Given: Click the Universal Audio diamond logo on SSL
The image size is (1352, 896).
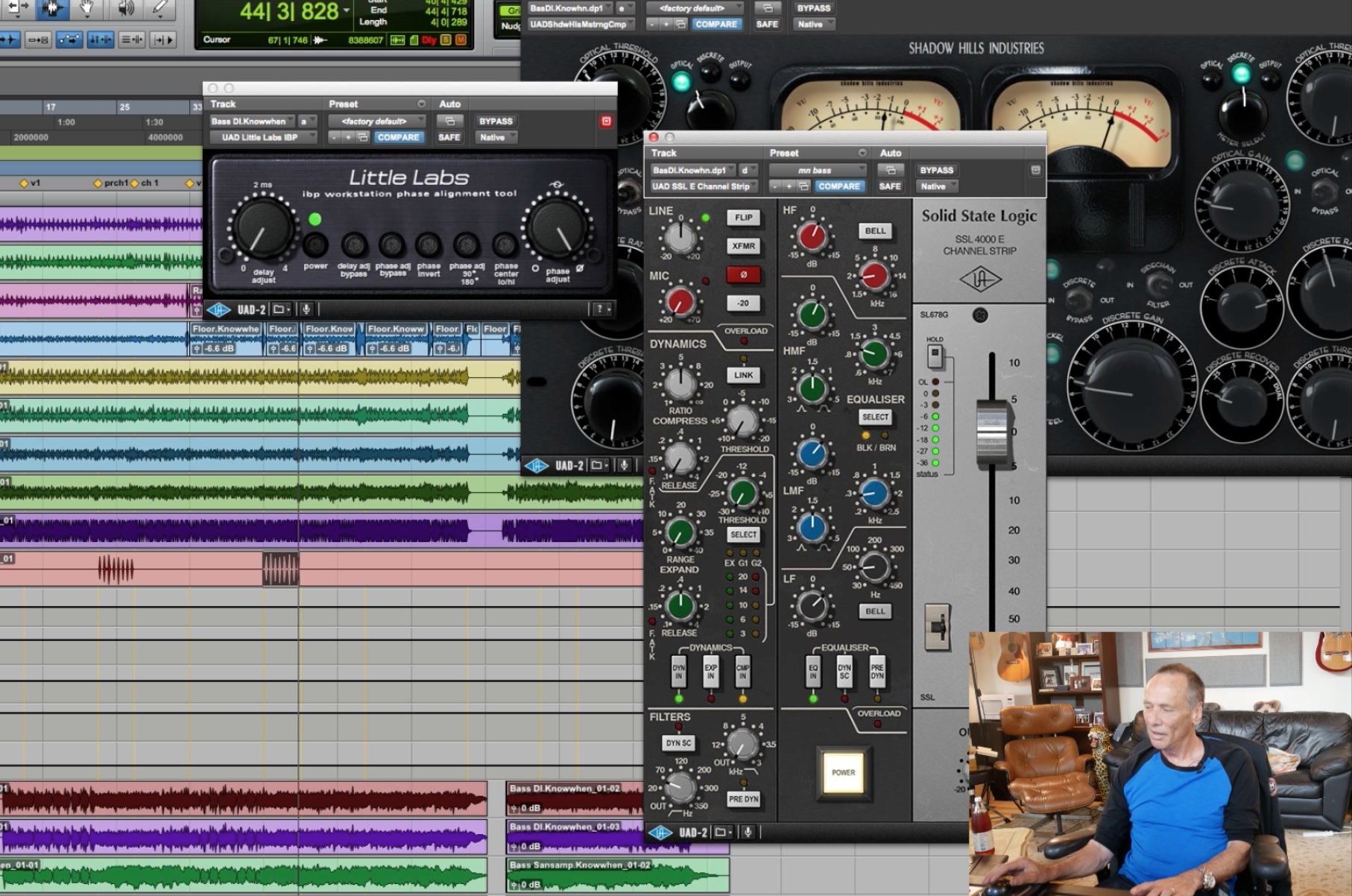Looking at the screenshot, I should coord(980,280).
